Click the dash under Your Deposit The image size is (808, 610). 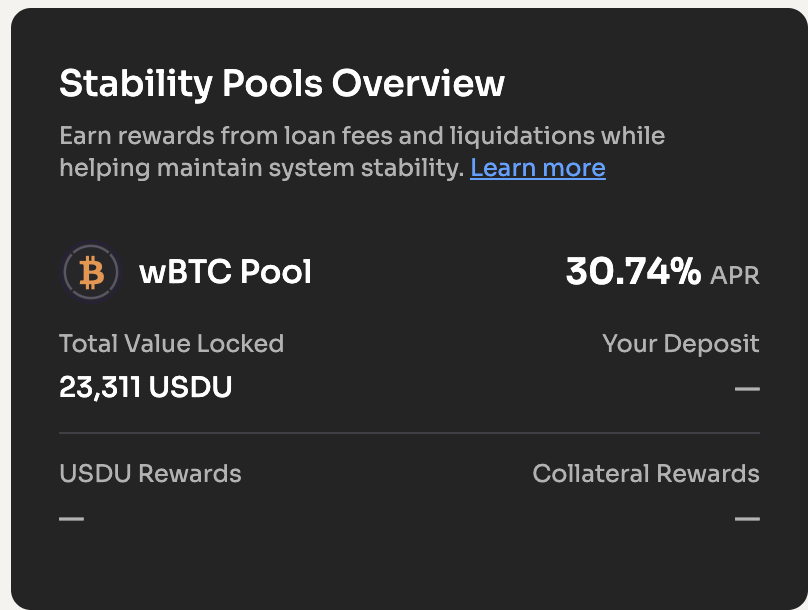[x=747, y=388]
